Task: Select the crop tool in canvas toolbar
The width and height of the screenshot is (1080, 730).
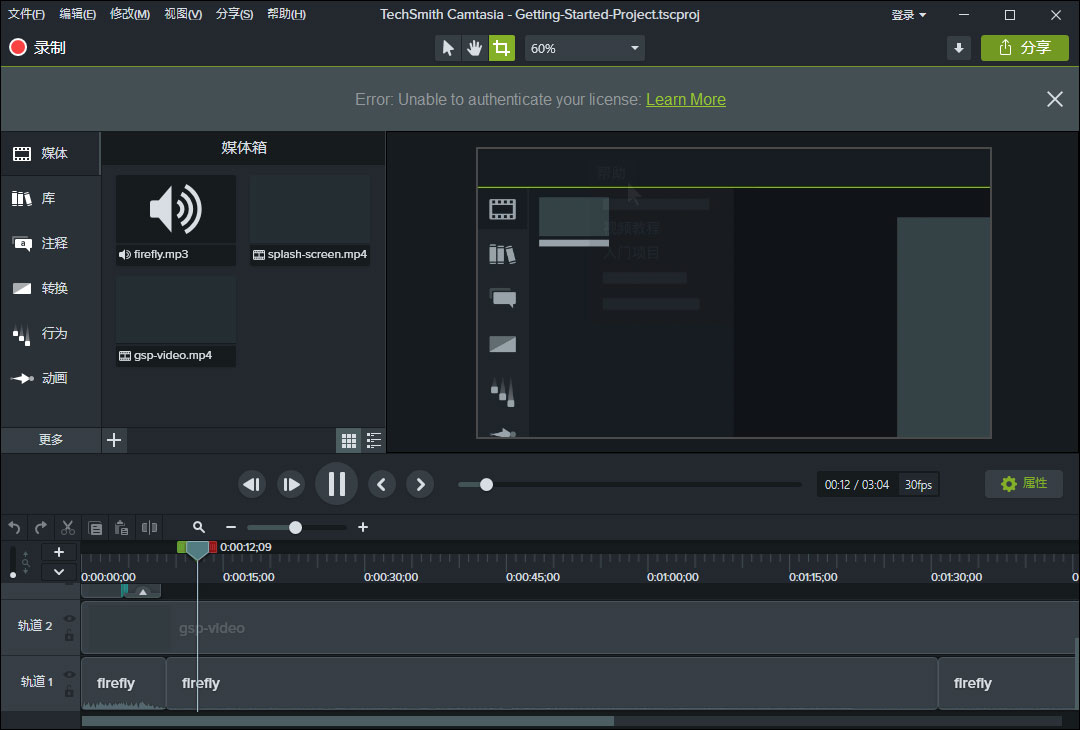Action: tap(501, 48)
